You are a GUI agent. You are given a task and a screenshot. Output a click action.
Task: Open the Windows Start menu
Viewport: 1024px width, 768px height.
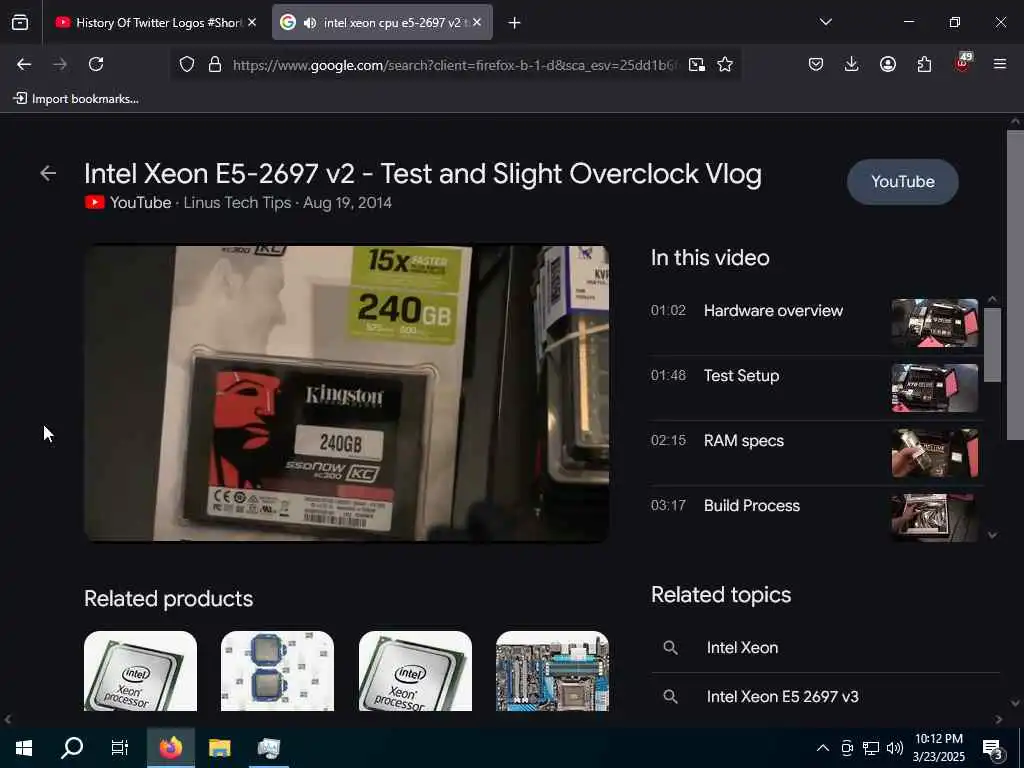(x=24, y=747)
